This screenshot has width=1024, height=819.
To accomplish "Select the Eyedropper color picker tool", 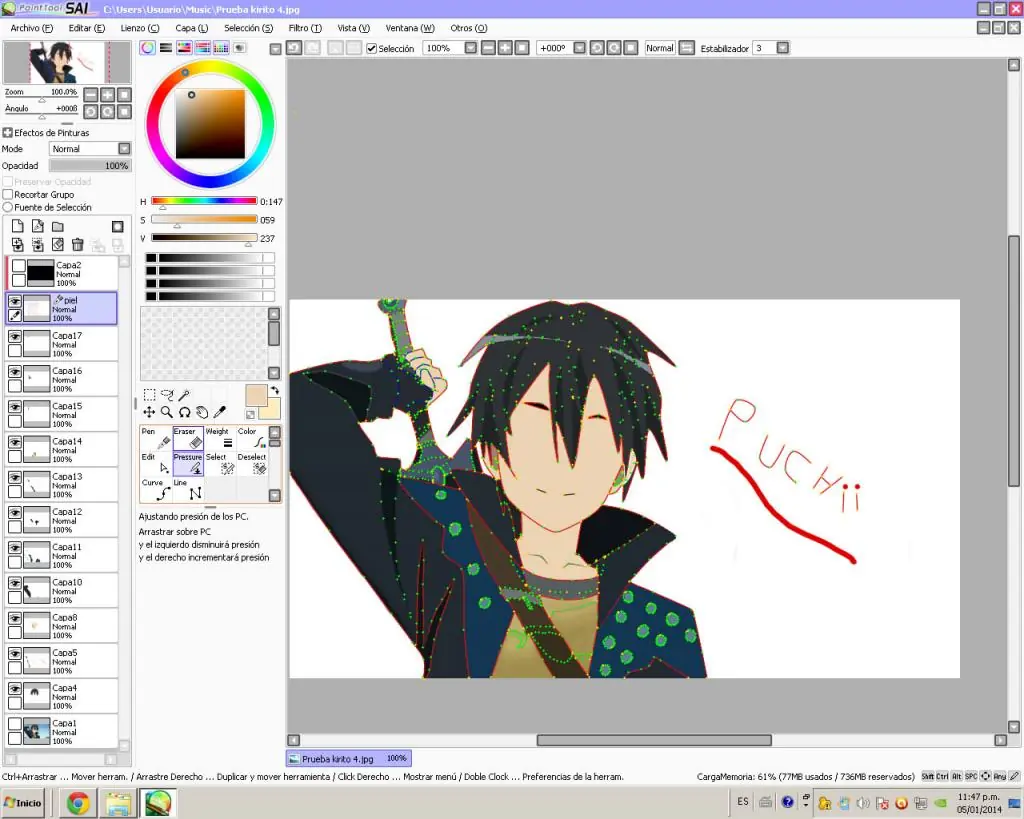I will [x=220, y=412].
